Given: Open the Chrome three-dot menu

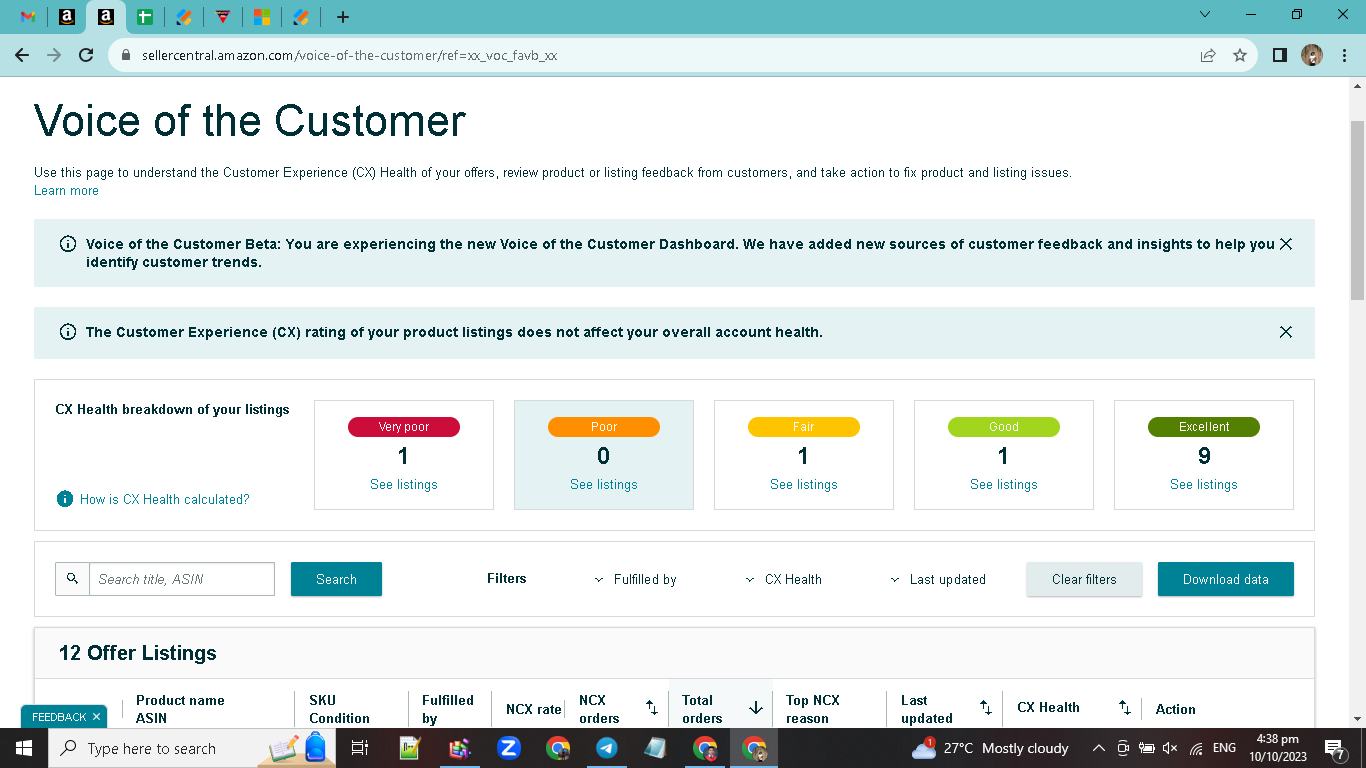Looking at the screenshot, I should click(x=1343, y=55).
